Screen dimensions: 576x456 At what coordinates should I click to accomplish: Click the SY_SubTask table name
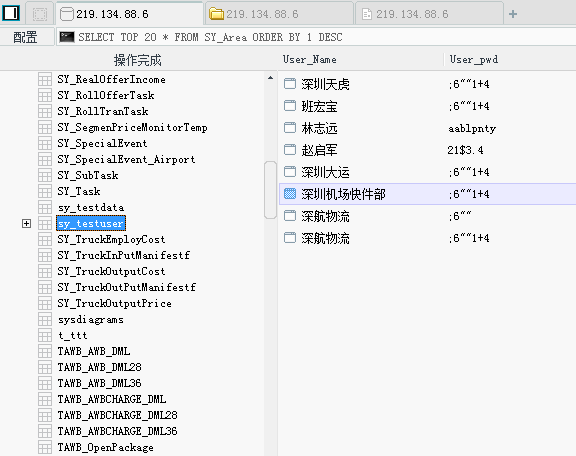click(x=88, y=175)
